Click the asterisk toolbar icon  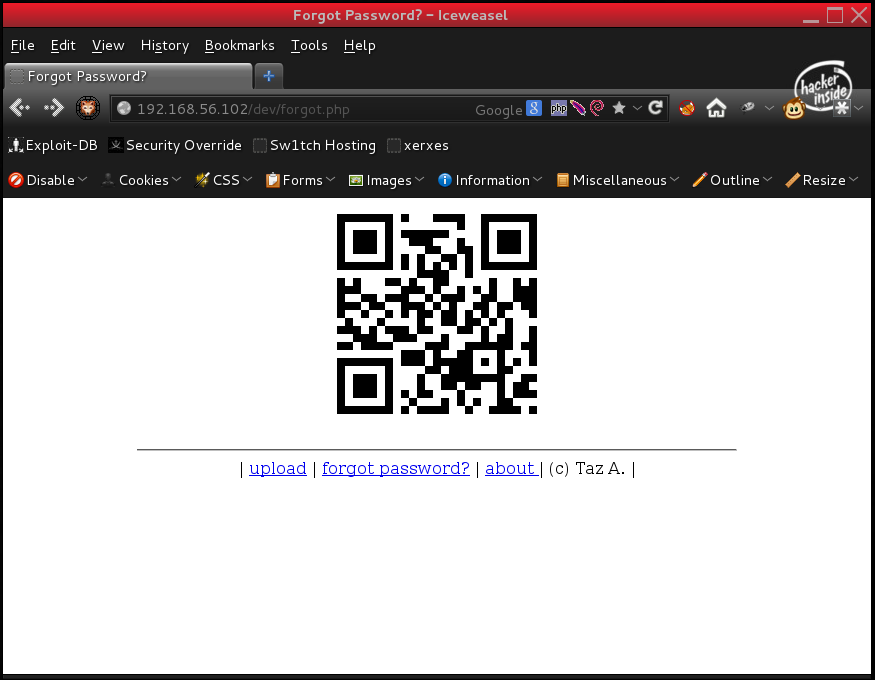click(x=842, y=108)
